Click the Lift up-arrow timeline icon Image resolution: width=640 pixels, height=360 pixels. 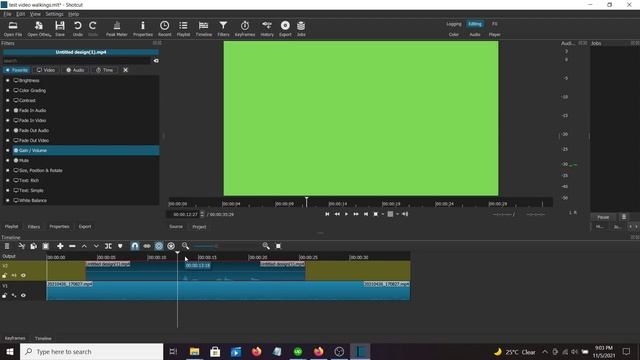84,246
